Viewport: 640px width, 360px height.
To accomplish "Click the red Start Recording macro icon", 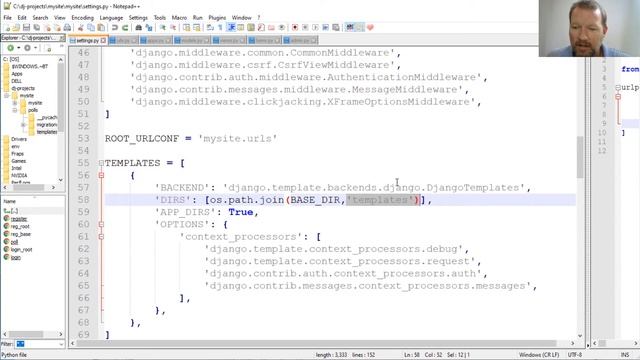I will point(295,28).
